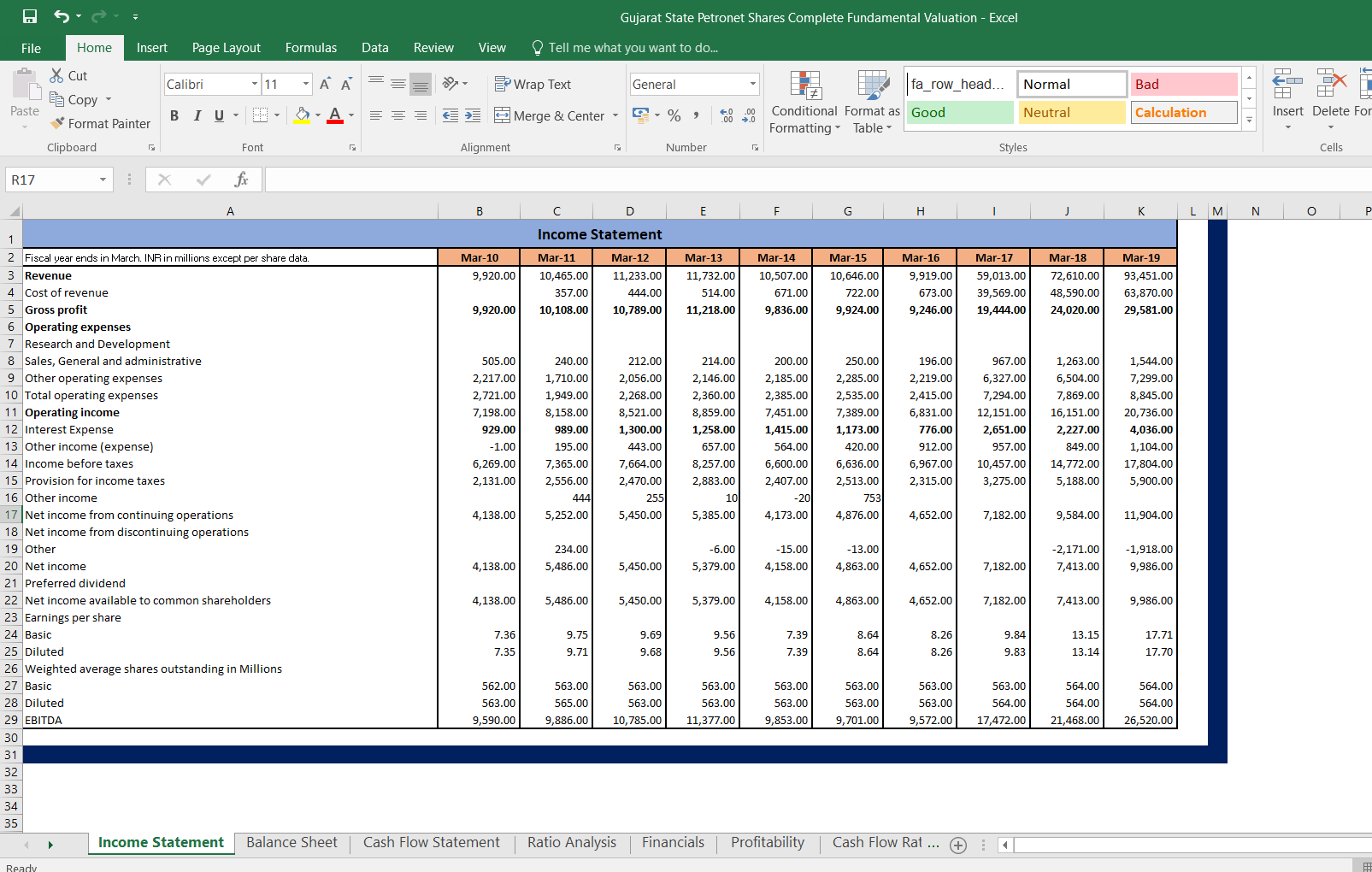Open the General number format dropdown
The image size is (1372, 872).
tap(753, 84)
